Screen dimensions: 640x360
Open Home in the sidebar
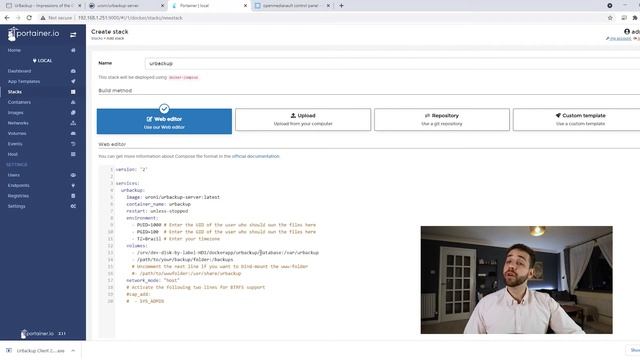pyautogui.click(x=14, y=50)
